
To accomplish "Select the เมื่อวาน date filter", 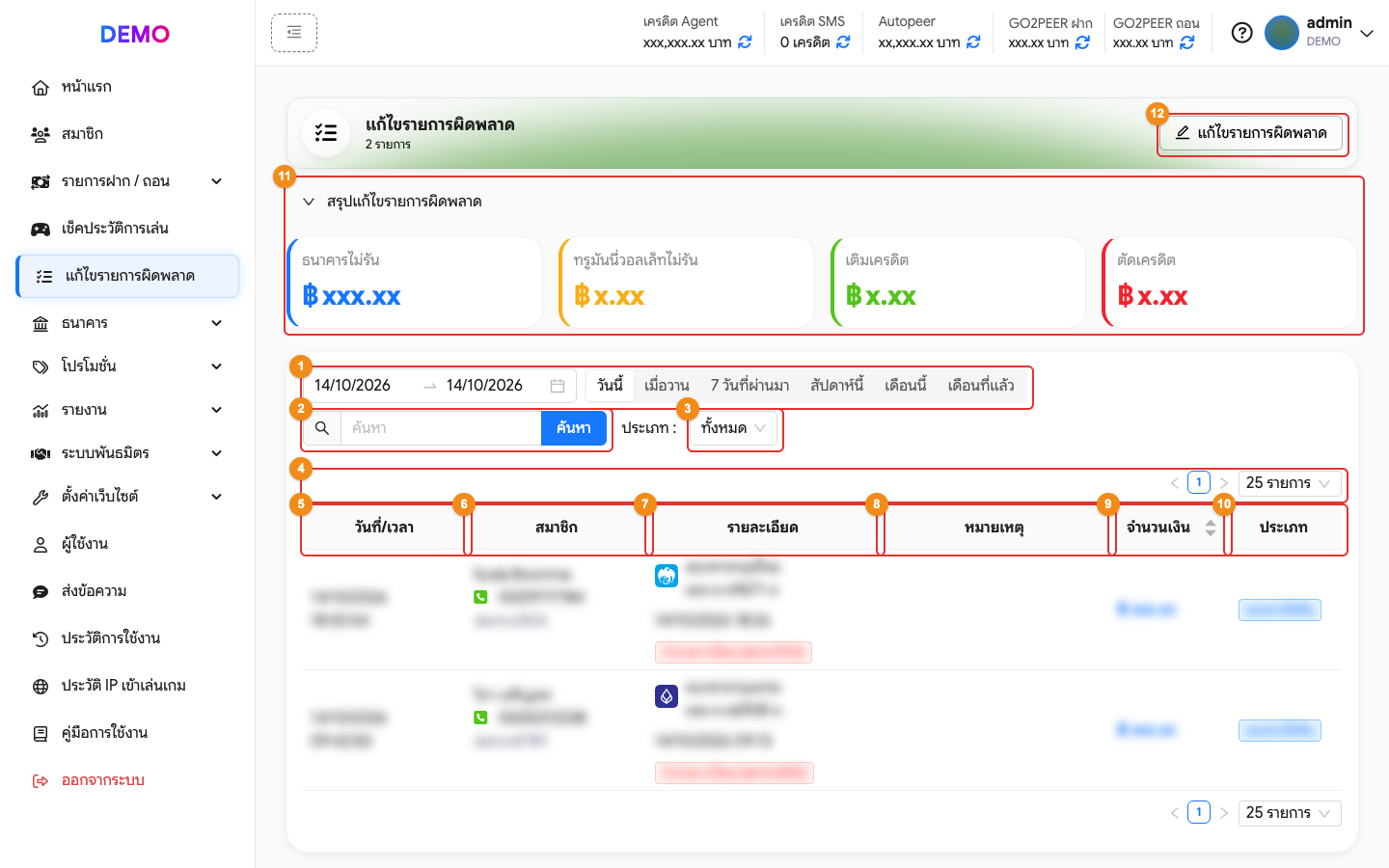I will click(667, 386).
